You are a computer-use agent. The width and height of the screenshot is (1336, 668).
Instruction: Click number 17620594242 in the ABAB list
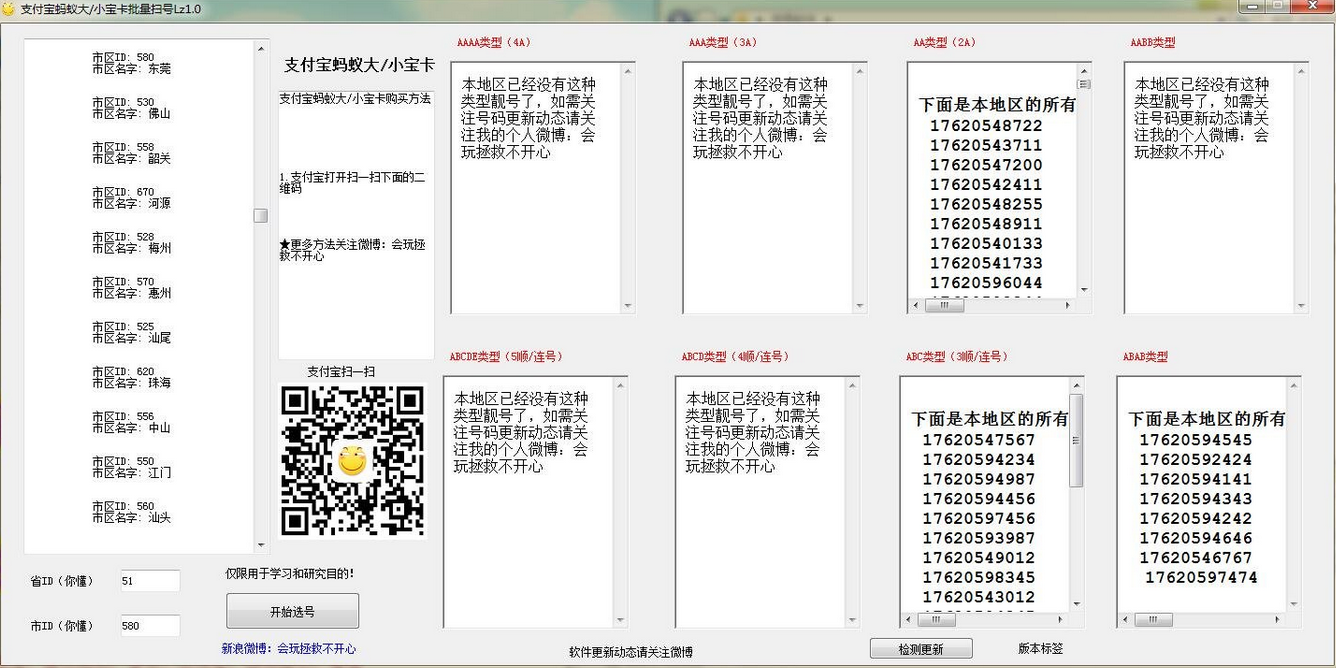coord(1196,519)
